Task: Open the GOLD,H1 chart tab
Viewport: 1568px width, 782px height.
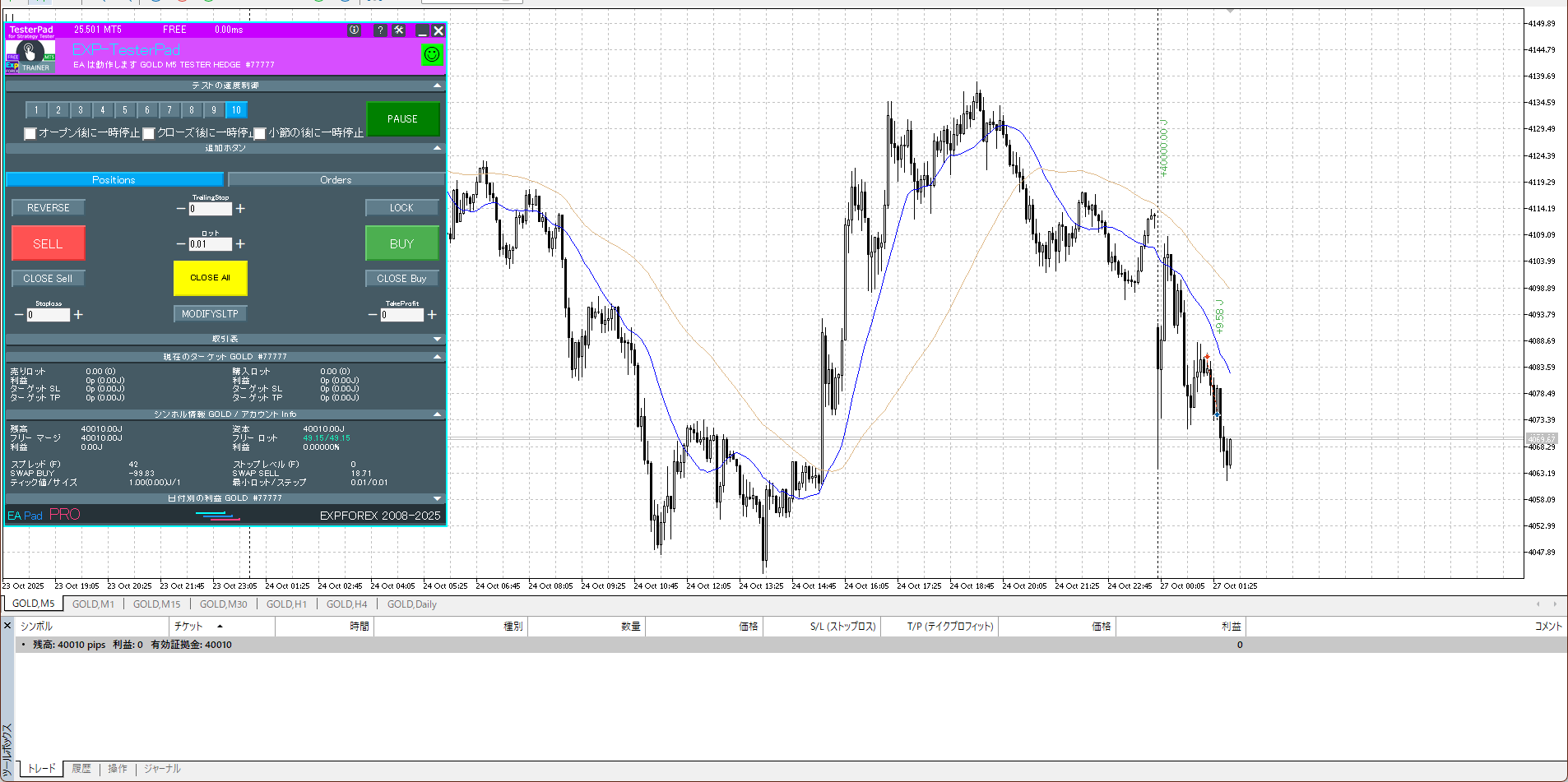Action: tap(286, 604)
